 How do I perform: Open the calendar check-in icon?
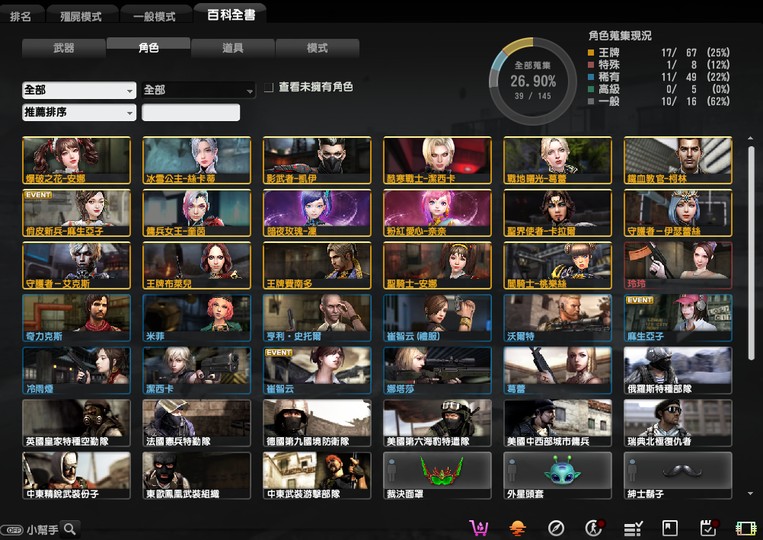pyautogui.click(x=708, y=528)
